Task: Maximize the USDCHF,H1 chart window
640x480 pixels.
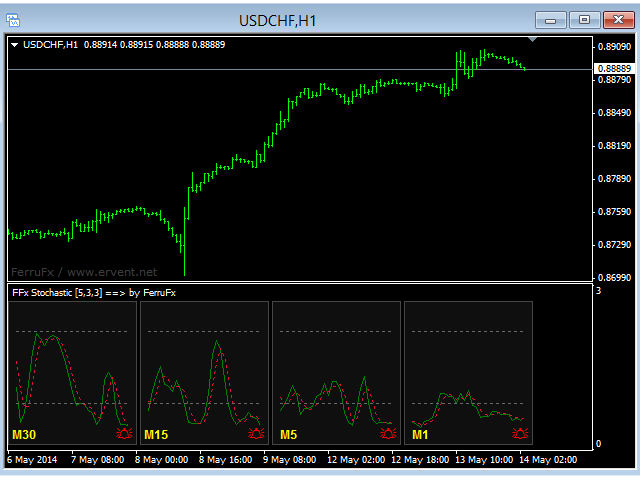Action: [x=584, y=20]
